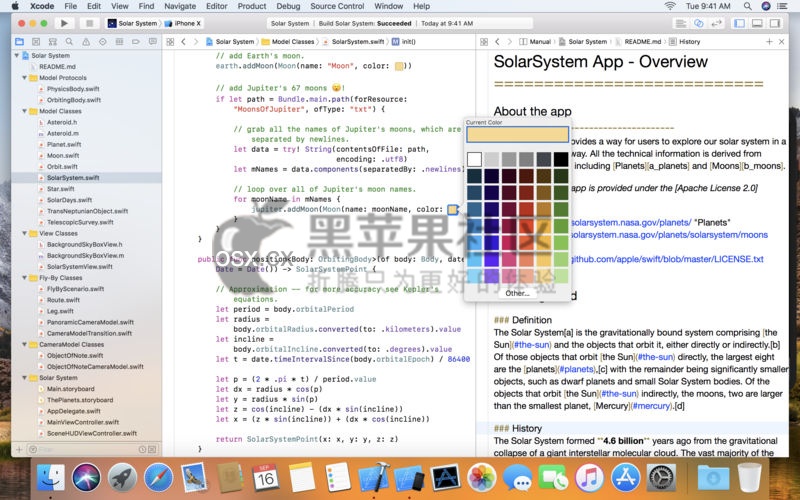Open related items menu in the assistant editor
This screenshot has width=800, height=500.
coord(484,42)
